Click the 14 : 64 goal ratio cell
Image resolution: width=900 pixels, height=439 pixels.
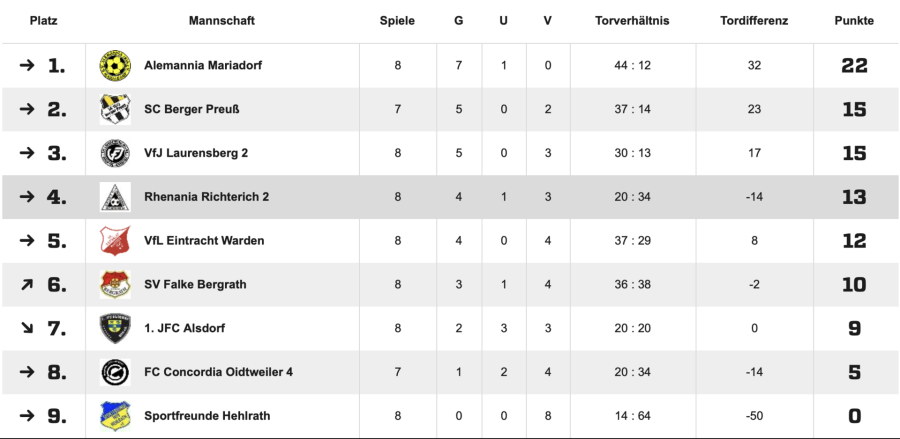pos(632,416)
